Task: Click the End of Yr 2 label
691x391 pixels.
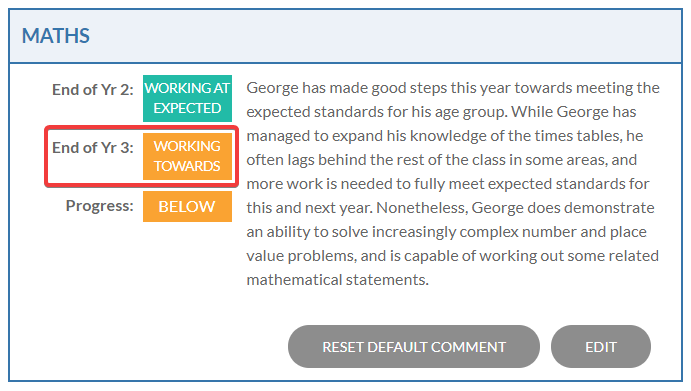Action: point(93,89)
